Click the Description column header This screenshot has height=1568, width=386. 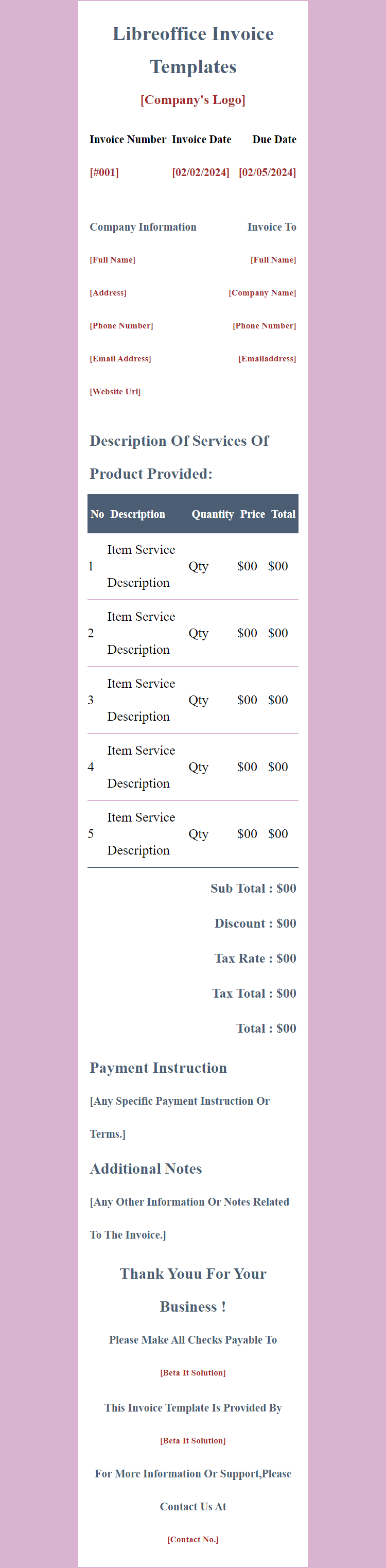137,514
